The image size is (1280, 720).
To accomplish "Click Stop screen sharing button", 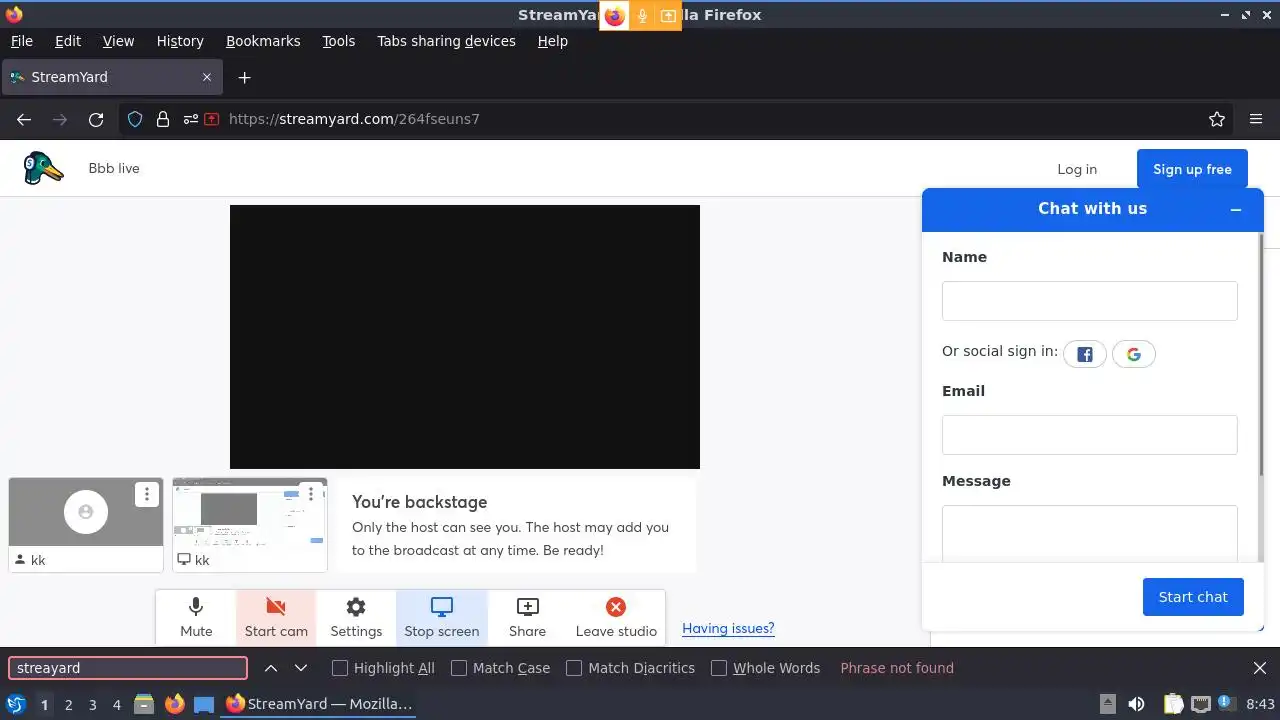I will (x=441, y=617).
